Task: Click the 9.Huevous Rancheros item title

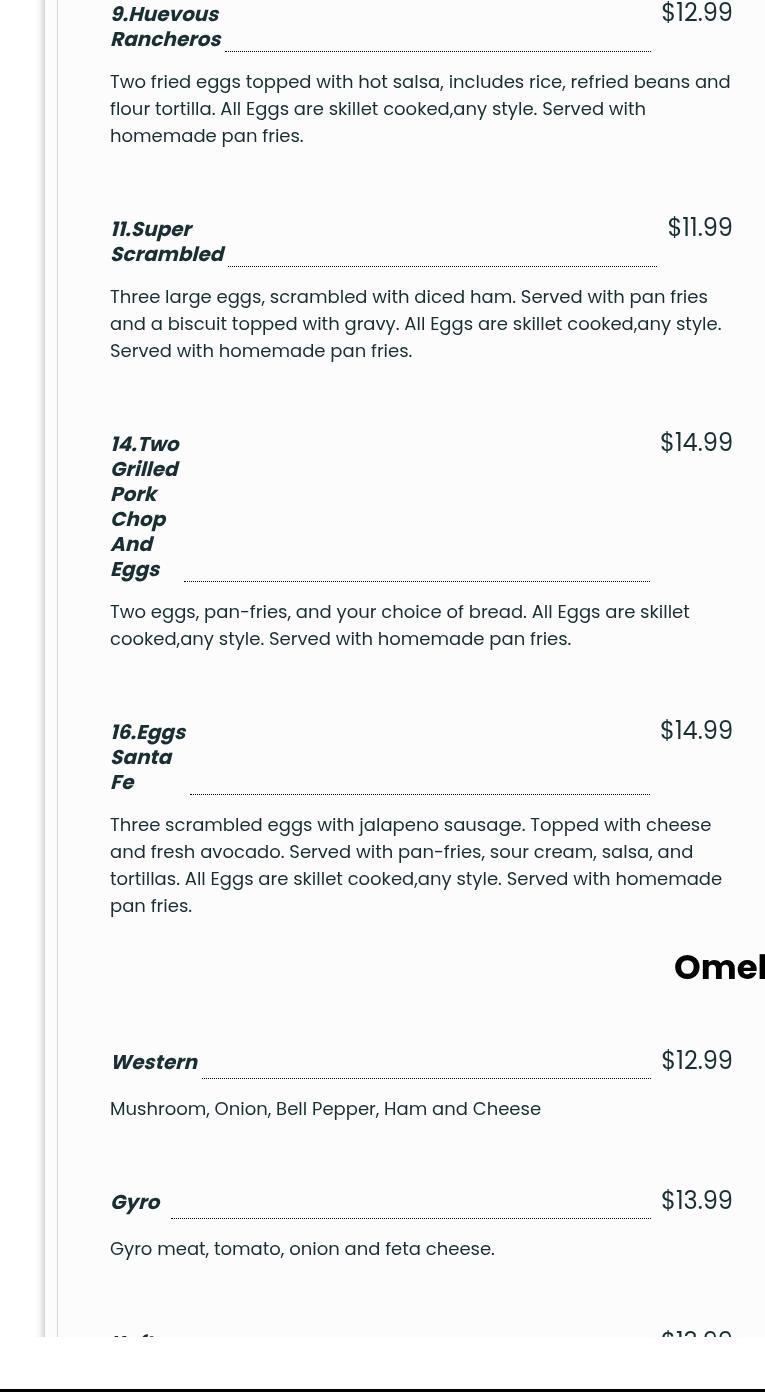Action: tap(165, 27)
